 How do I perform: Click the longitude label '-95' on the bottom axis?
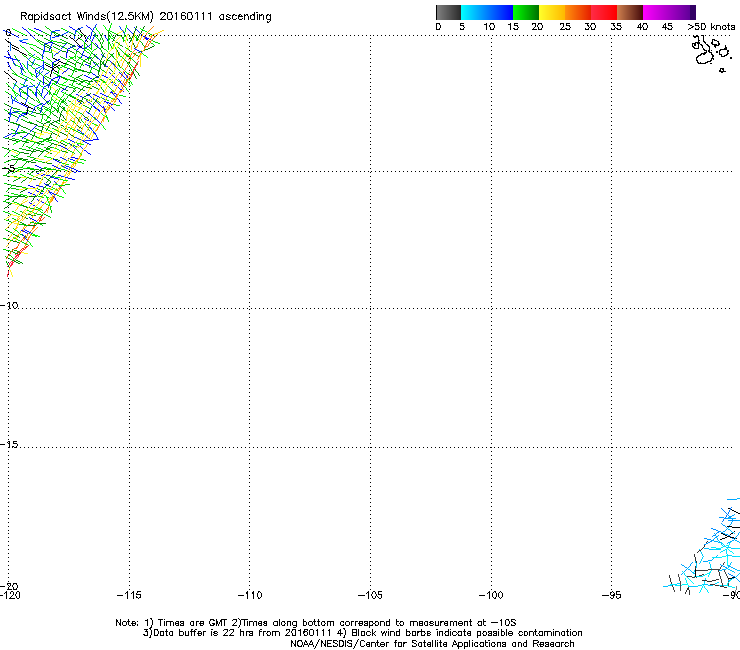point(611,595)
